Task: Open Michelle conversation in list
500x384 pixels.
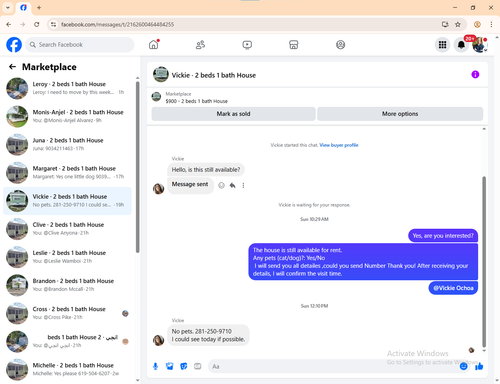Action: 67,369
